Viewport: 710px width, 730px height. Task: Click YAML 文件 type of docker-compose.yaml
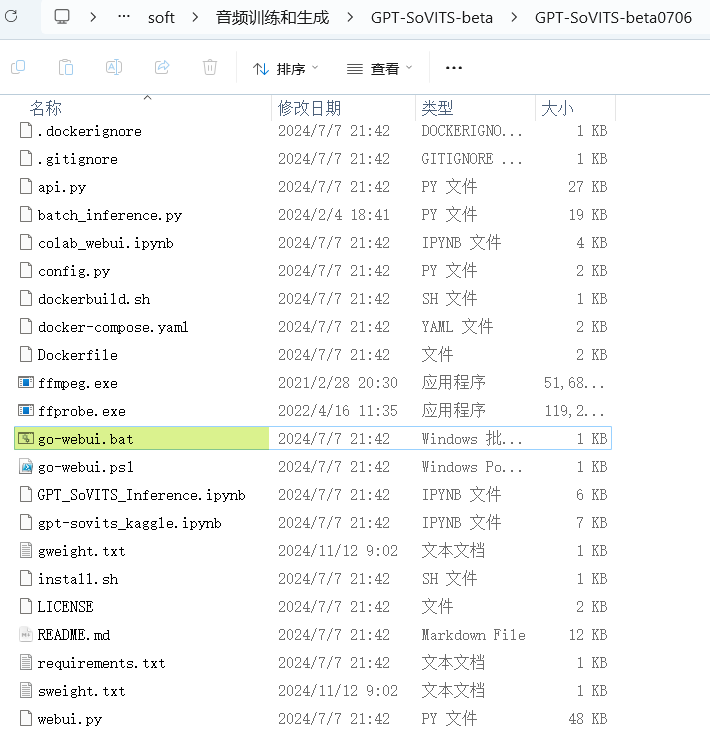click(x=457, y=327)
